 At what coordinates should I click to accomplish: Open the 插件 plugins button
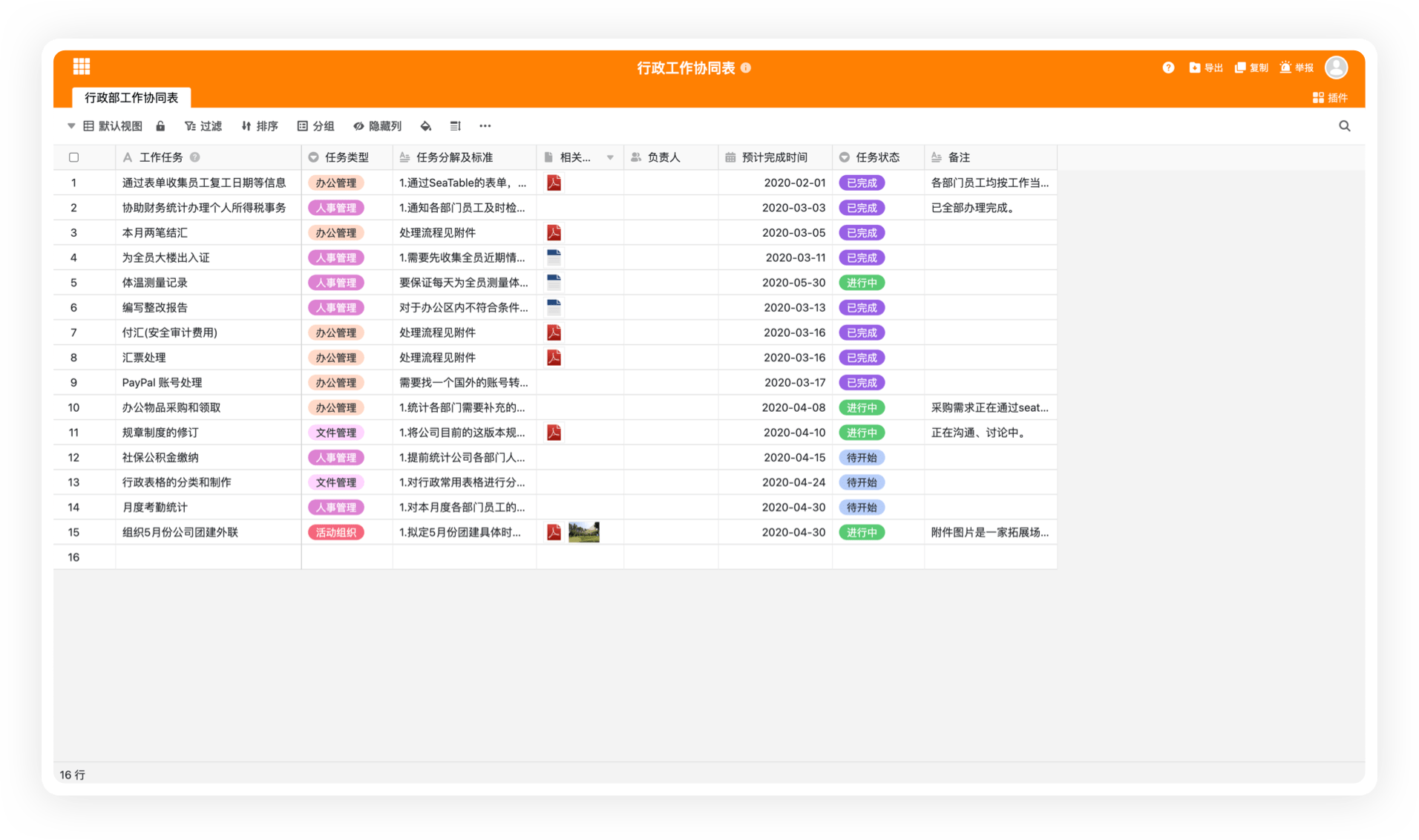coord(1330,98)
